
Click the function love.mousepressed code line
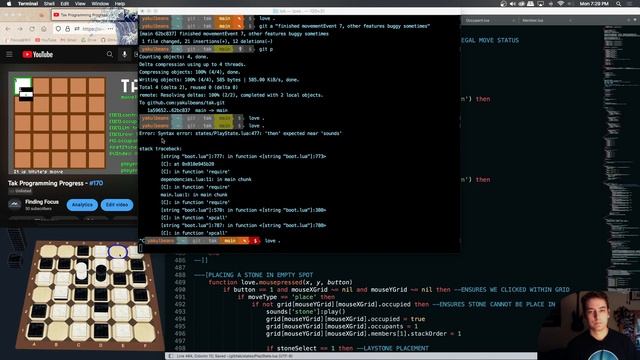(280, 282)
